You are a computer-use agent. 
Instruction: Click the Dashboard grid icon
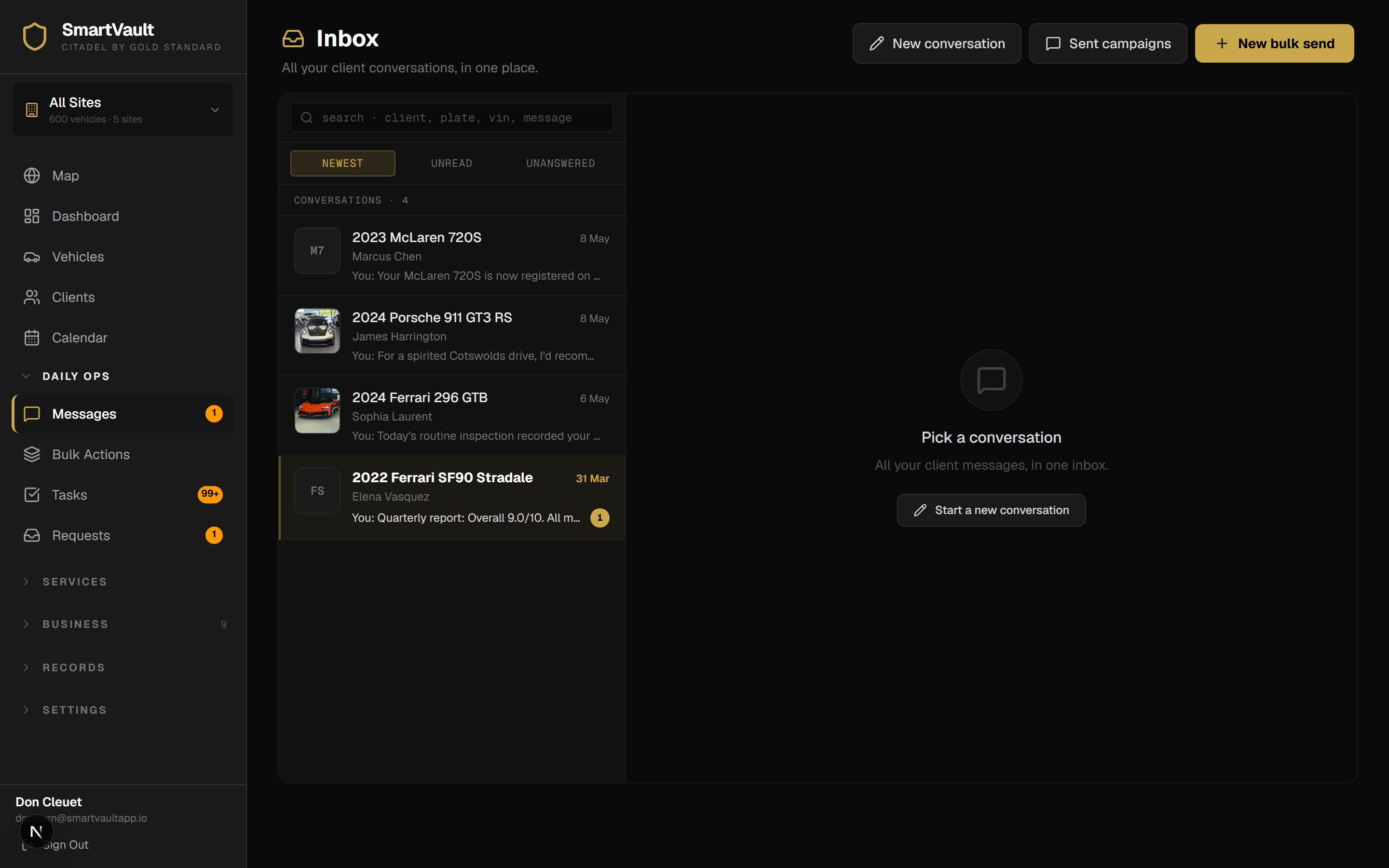pos(31,217)
